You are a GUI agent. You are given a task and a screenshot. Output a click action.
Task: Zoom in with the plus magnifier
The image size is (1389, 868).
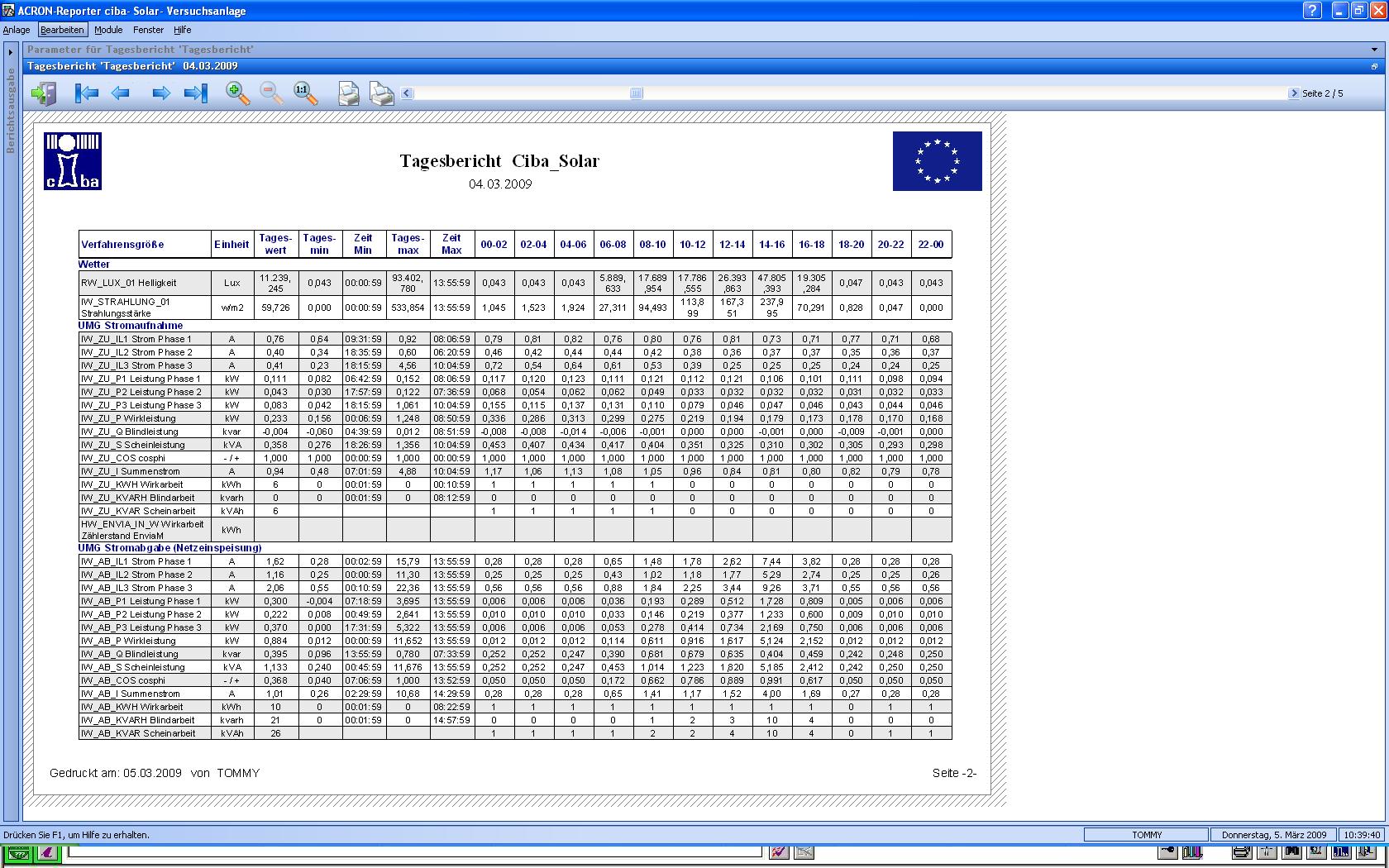[238, 93]
